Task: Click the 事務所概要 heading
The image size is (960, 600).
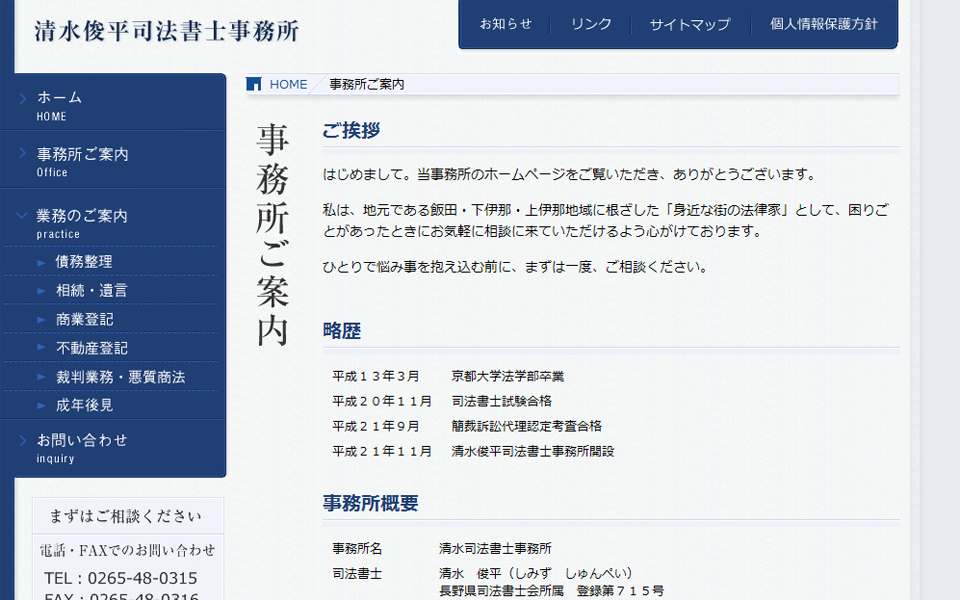Action: tap(370, 503)
